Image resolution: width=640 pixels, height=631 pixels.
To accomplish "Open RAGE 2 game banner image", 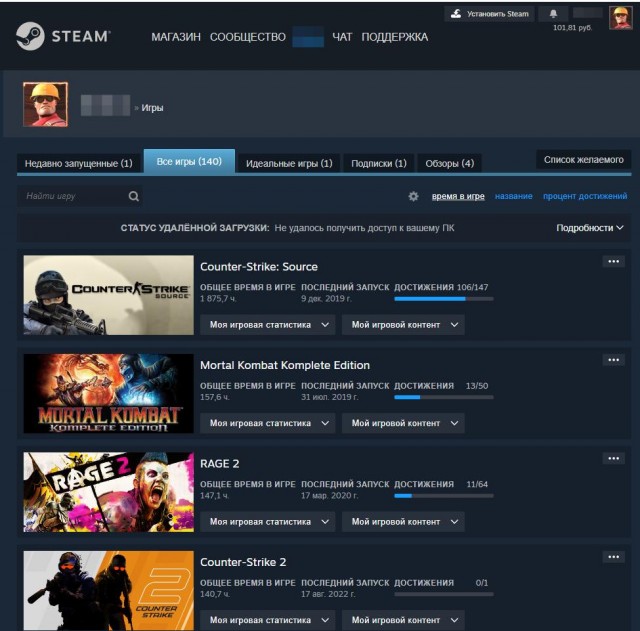I will coord(109,492).
